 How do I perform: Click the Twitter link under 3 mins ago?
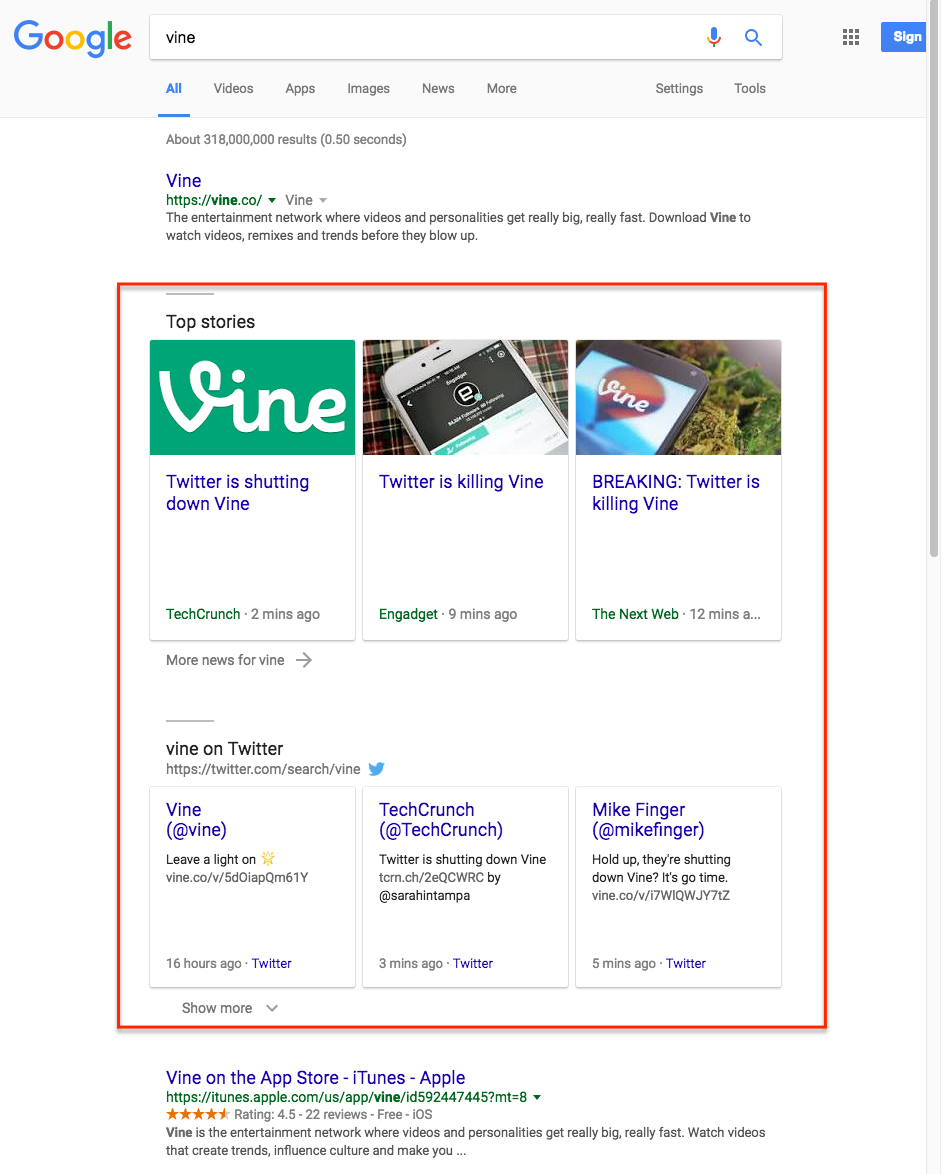[472, 964]
